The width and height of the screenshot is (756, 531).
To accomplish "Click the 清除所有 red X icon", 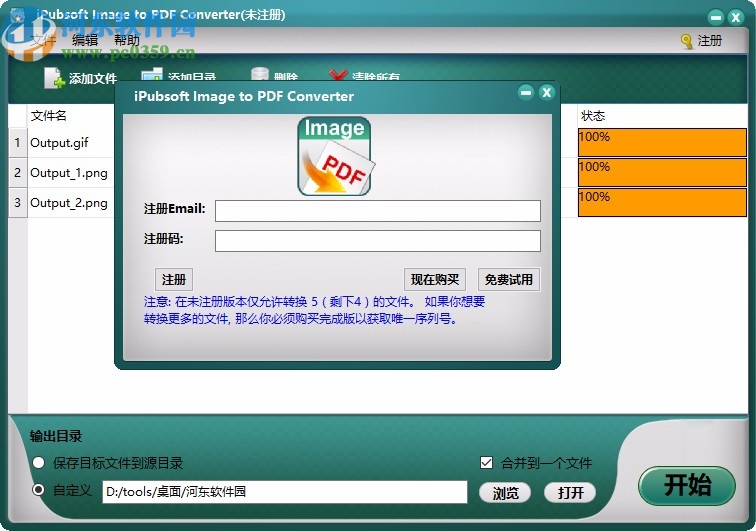I will [x=338, y=75].
